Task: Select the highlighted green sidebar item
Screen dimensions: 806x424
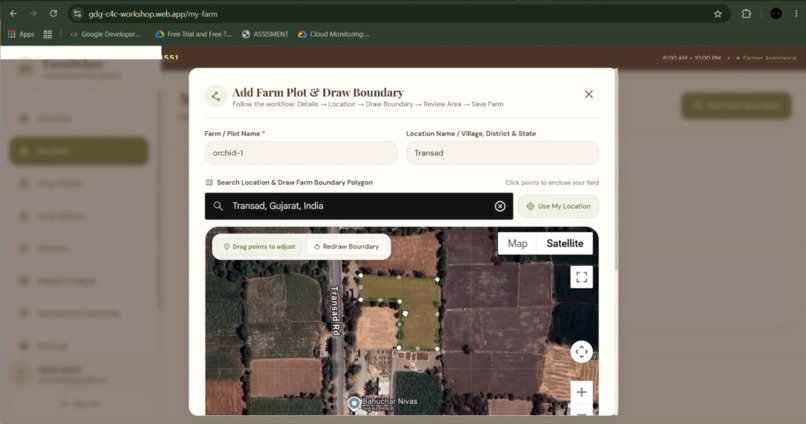Action: click(x=79, y=151)
